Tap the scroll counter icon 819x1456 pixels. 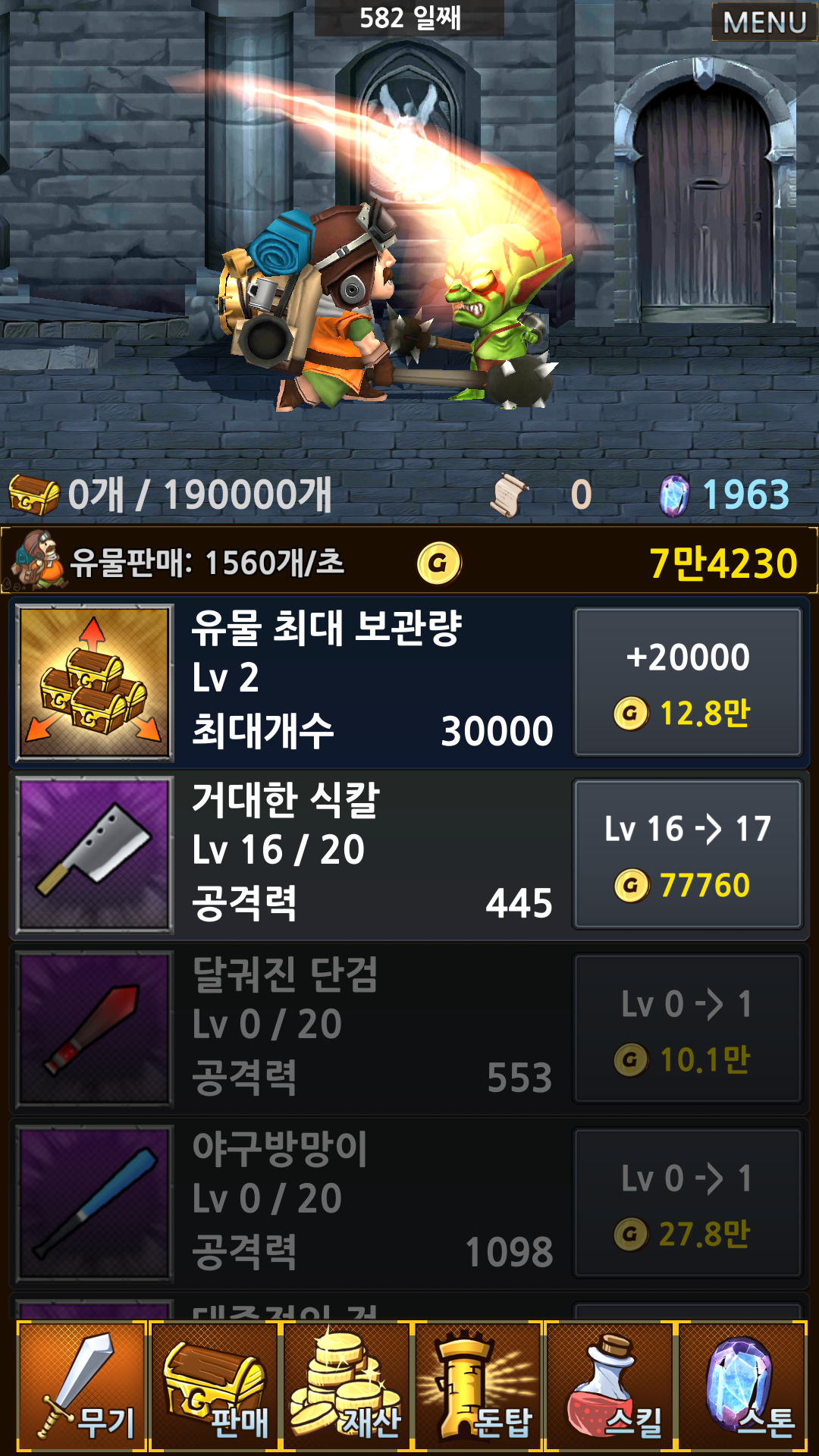[x=510, y=494]
